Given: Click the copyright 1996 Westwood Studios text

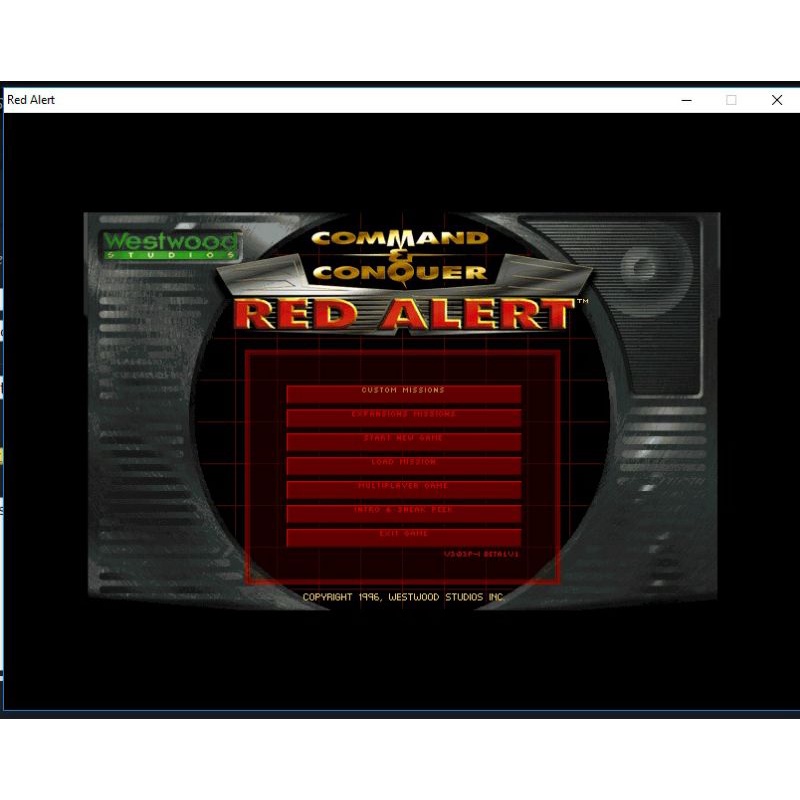Looking at the screenshot, I should (x=403, y=597).
